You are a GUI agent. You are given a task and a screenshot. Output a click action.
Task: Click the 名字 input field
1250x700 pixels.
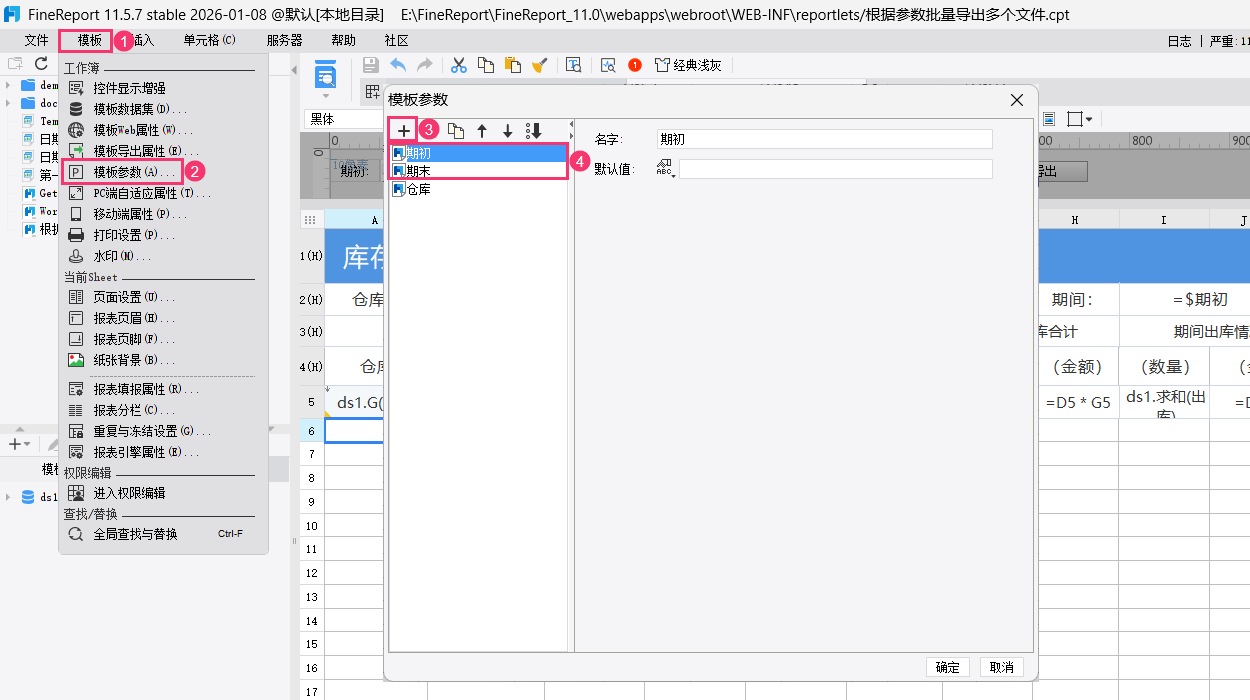[825, 139]
